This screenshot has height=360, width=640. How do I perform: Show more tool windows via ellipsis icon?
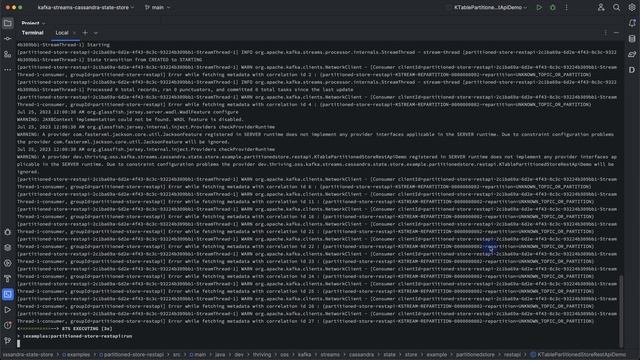8,70
